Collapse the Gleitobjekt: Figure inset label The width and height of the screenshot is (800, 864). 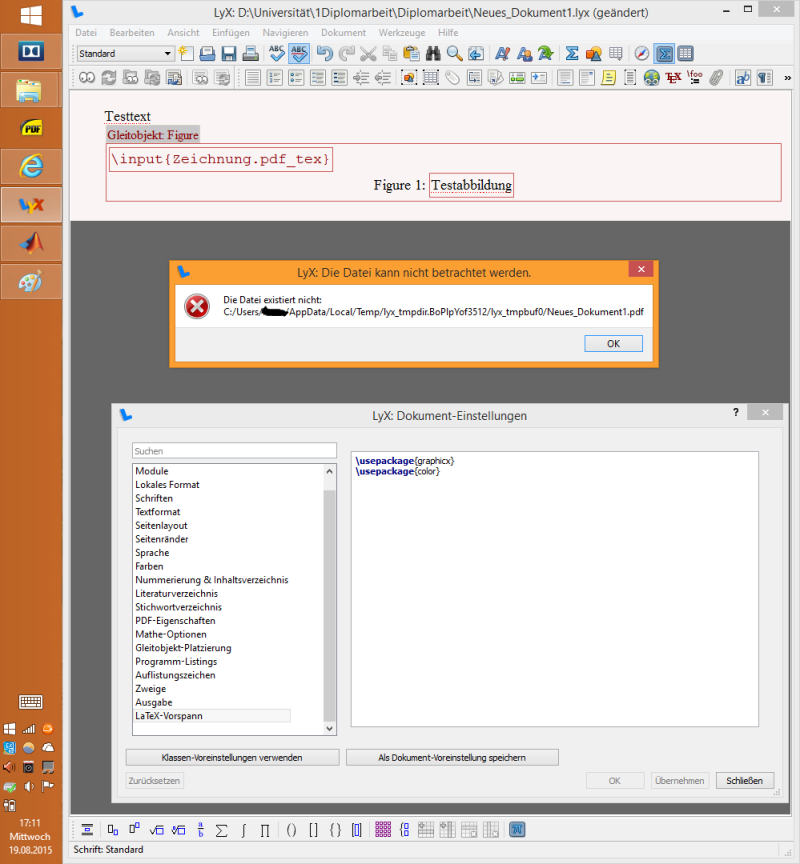[153, 135]
